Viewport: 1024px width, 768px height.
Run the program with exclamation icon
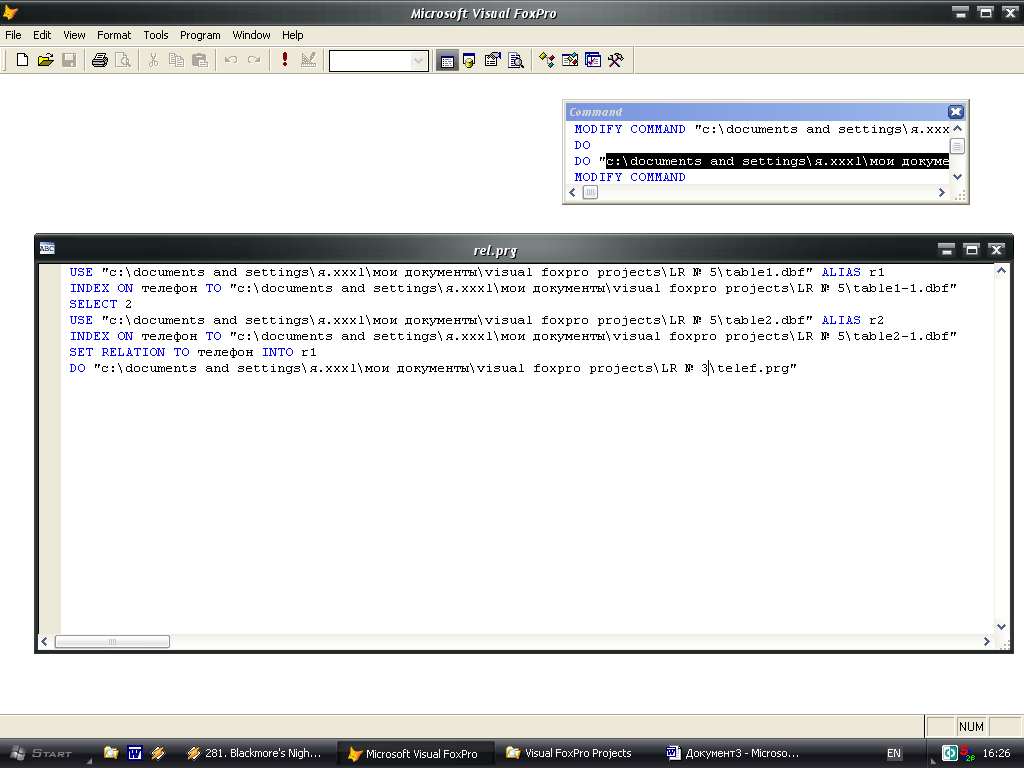(x=285, y=60)
